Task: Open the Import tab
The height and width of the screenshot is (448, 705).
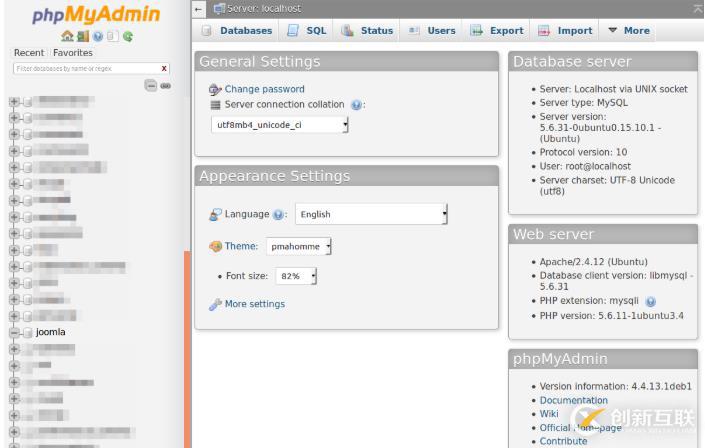Action: (x=565, y=31)
